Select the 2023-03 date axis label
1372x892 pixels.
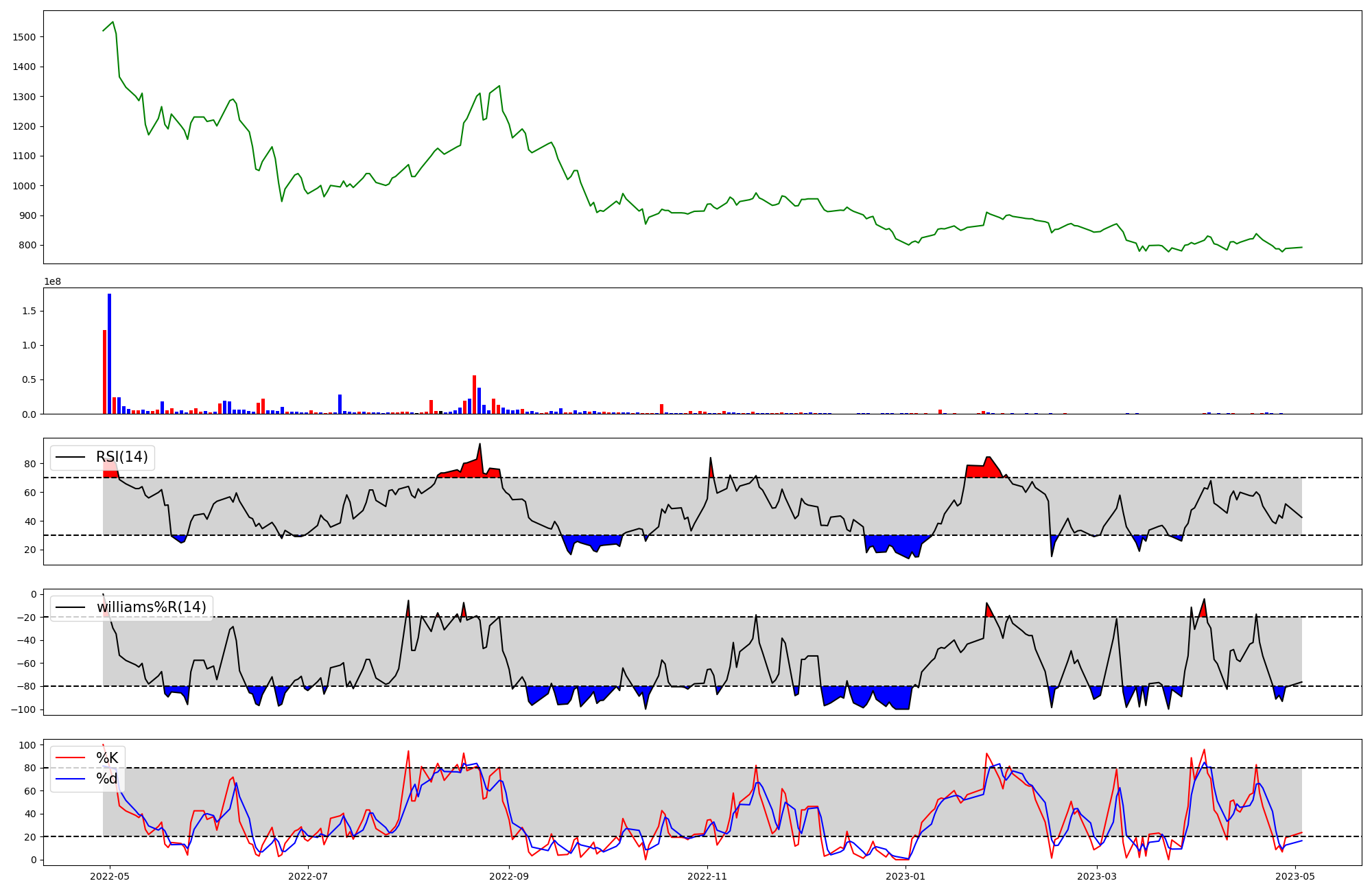pos(1097,876)
